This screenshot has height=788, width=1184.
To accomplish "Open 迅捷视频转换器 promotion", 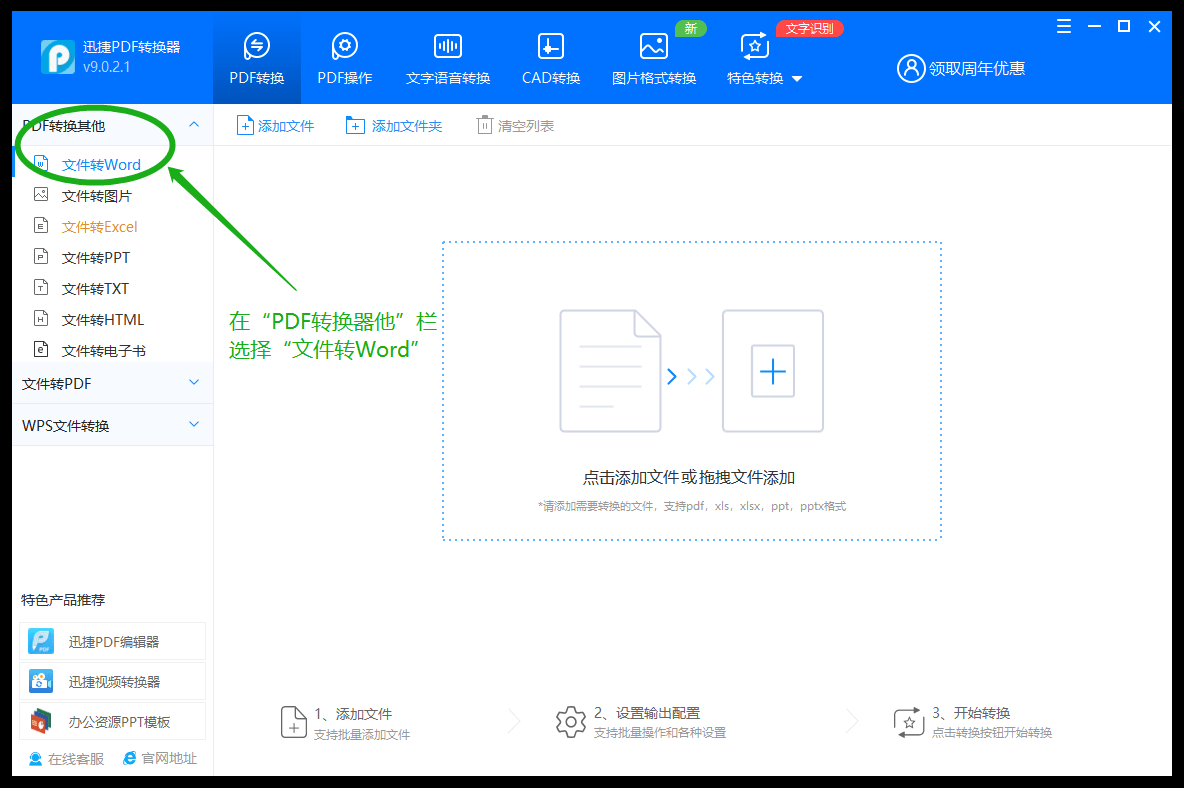I will (x=112, y=680).
